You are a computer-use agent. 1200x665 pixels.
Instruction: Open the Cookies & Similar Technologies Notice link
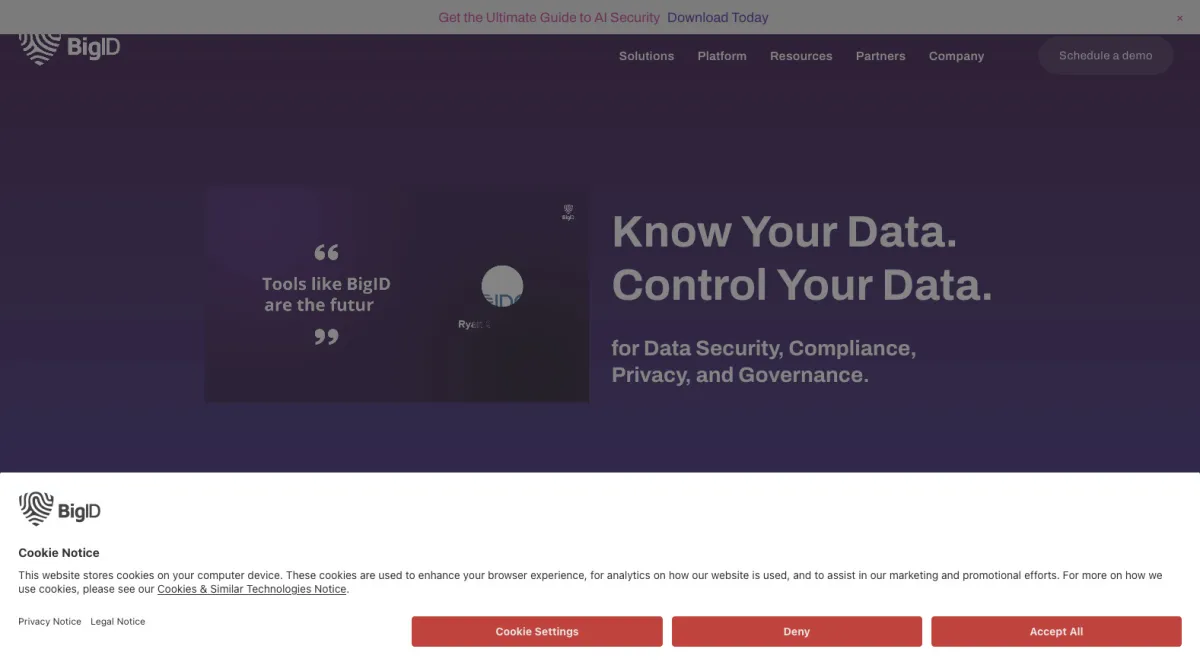tap(252, 589)
